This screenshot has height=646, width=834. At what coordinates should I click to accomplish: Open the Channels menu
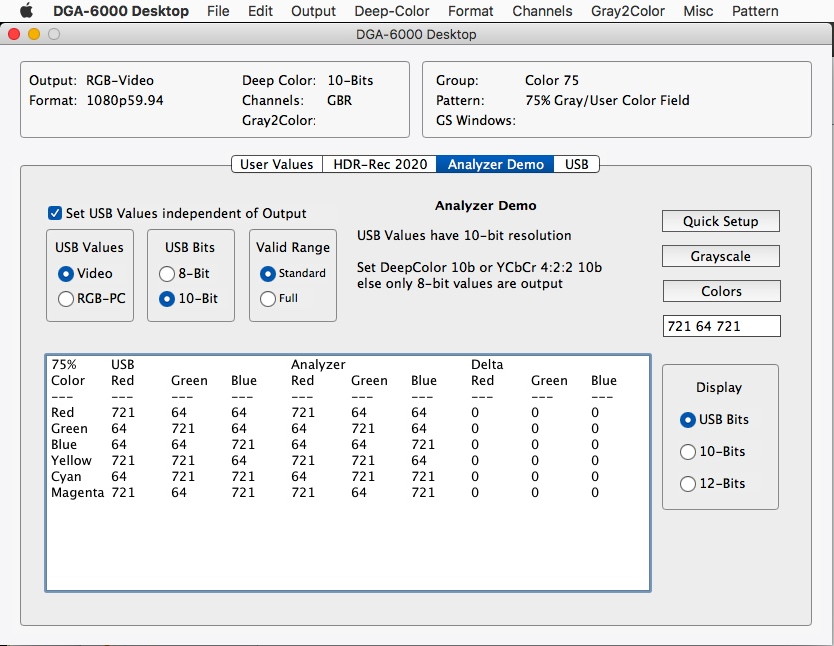(542, 11)
